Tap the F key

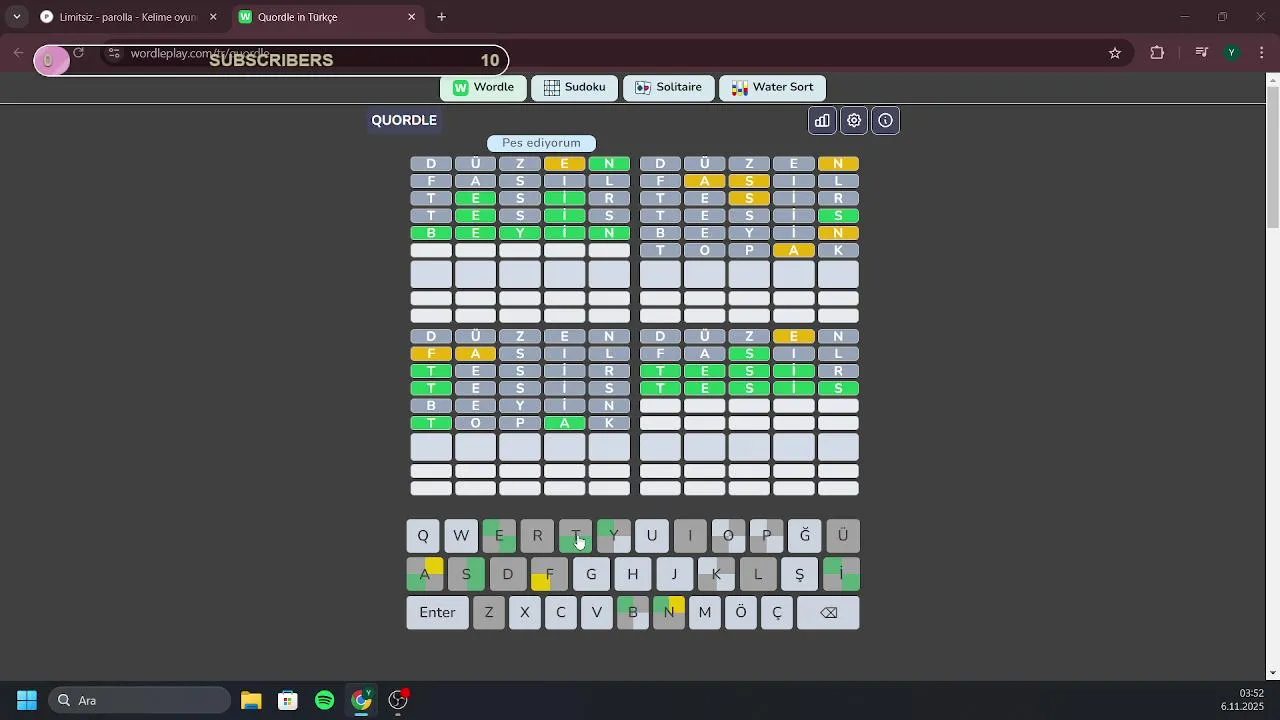(x=550, y=574)
